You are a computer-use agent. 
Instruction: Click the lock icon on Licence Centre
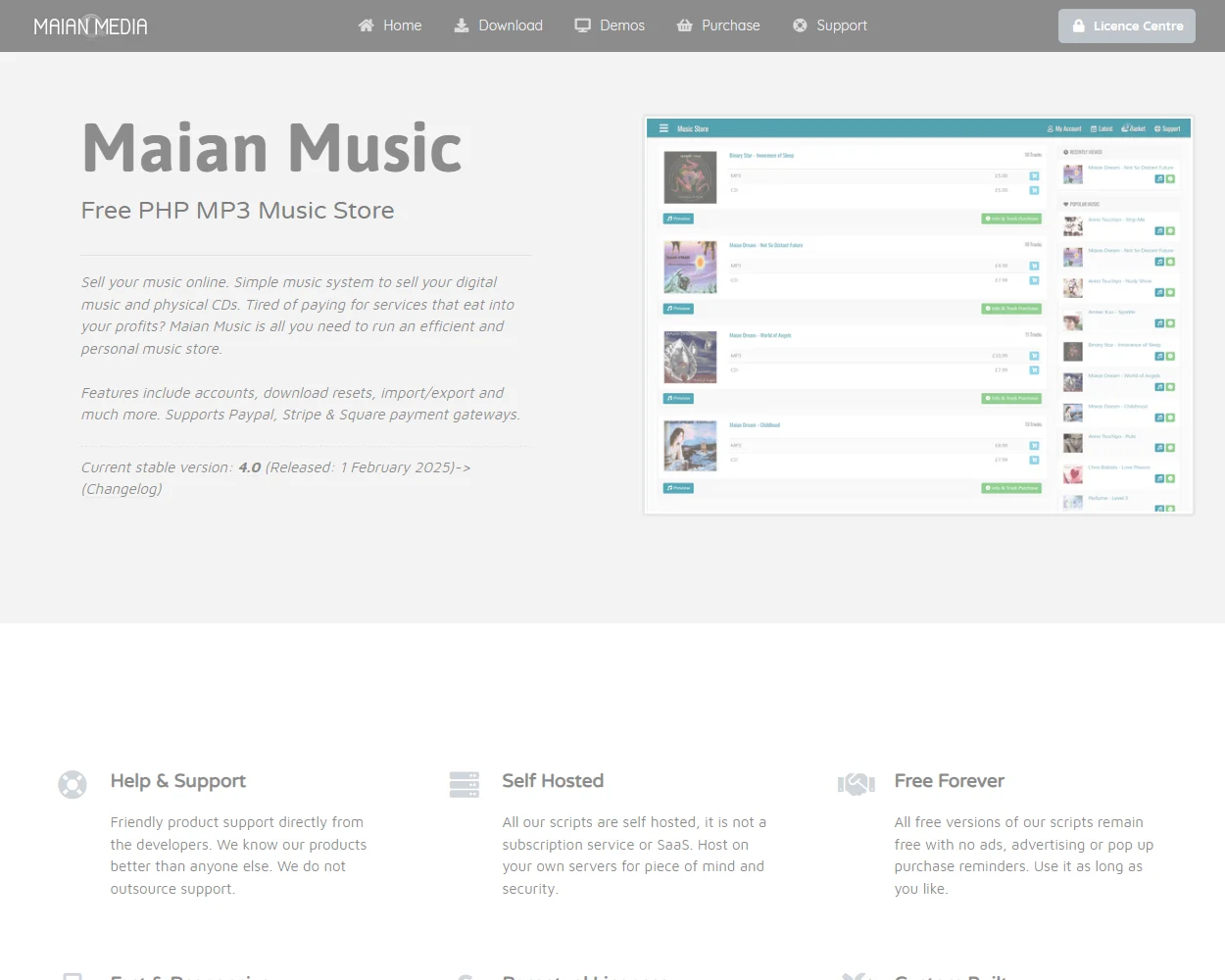tap(1078, 26)
